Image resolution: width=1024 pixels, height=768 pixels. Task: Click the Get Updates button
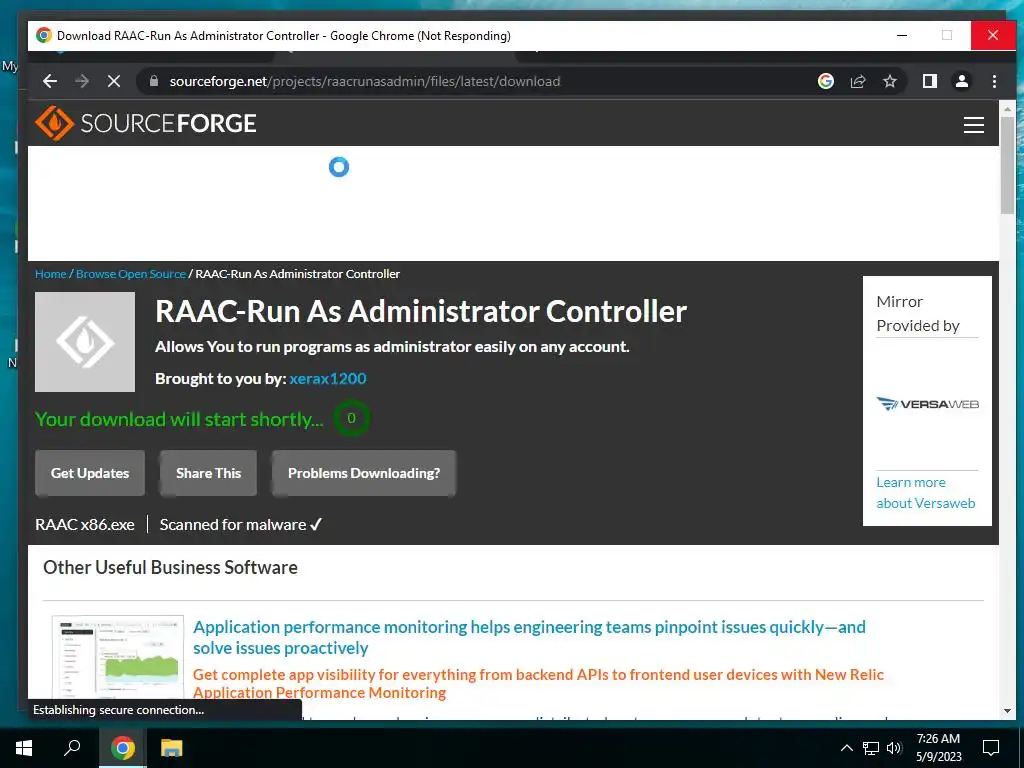pos(90,473)
